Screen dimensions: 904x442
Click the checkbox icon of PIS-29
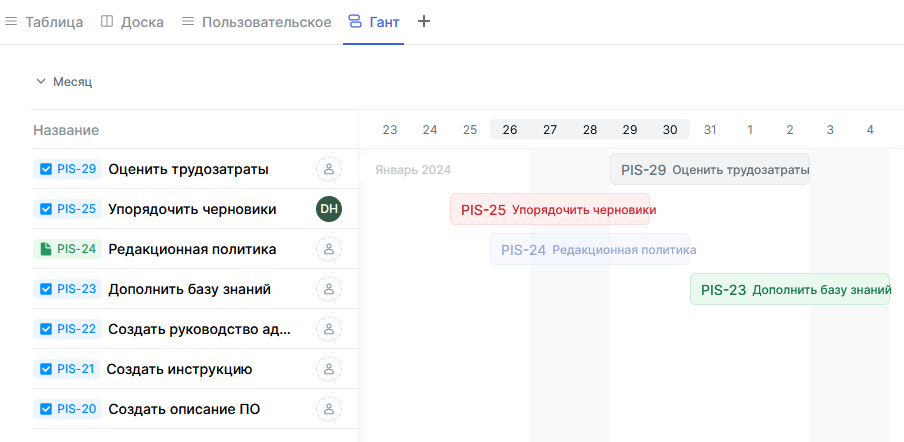coord(45,169)
